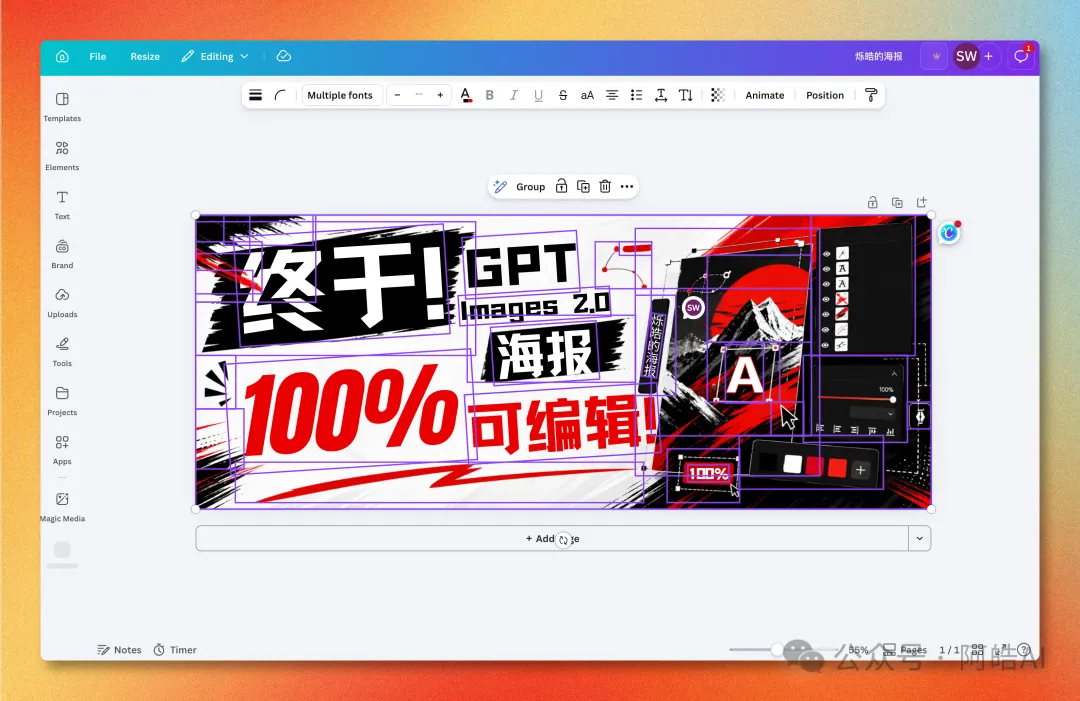Image resolution: width=1080 pixels, height=701 pixels.
Task: Click the crown premium icon
Action: coord(936,56)
